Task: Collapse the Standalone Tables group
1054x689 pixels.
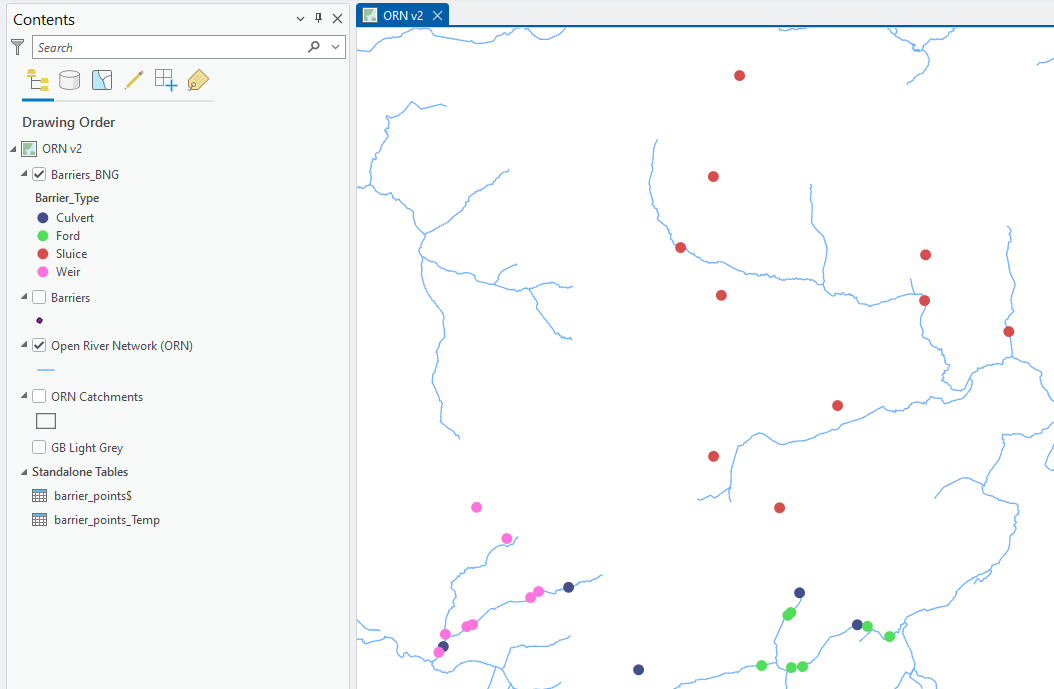Action: [25, 472]
